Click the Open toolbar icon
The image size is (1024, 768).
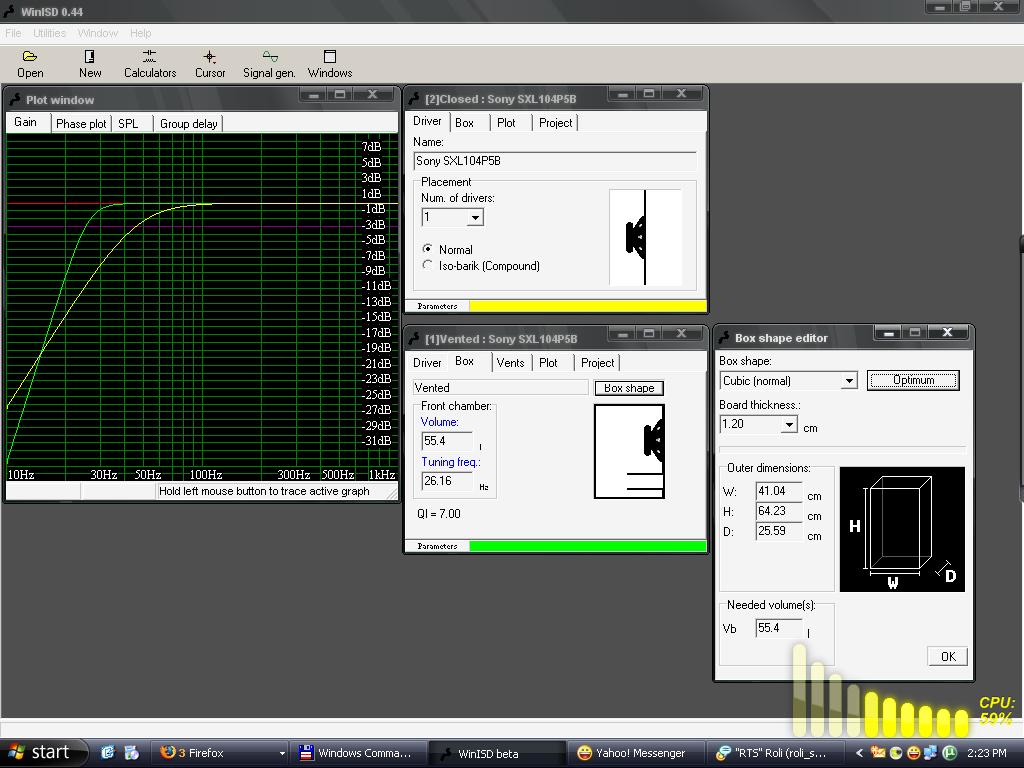point(30,64)
